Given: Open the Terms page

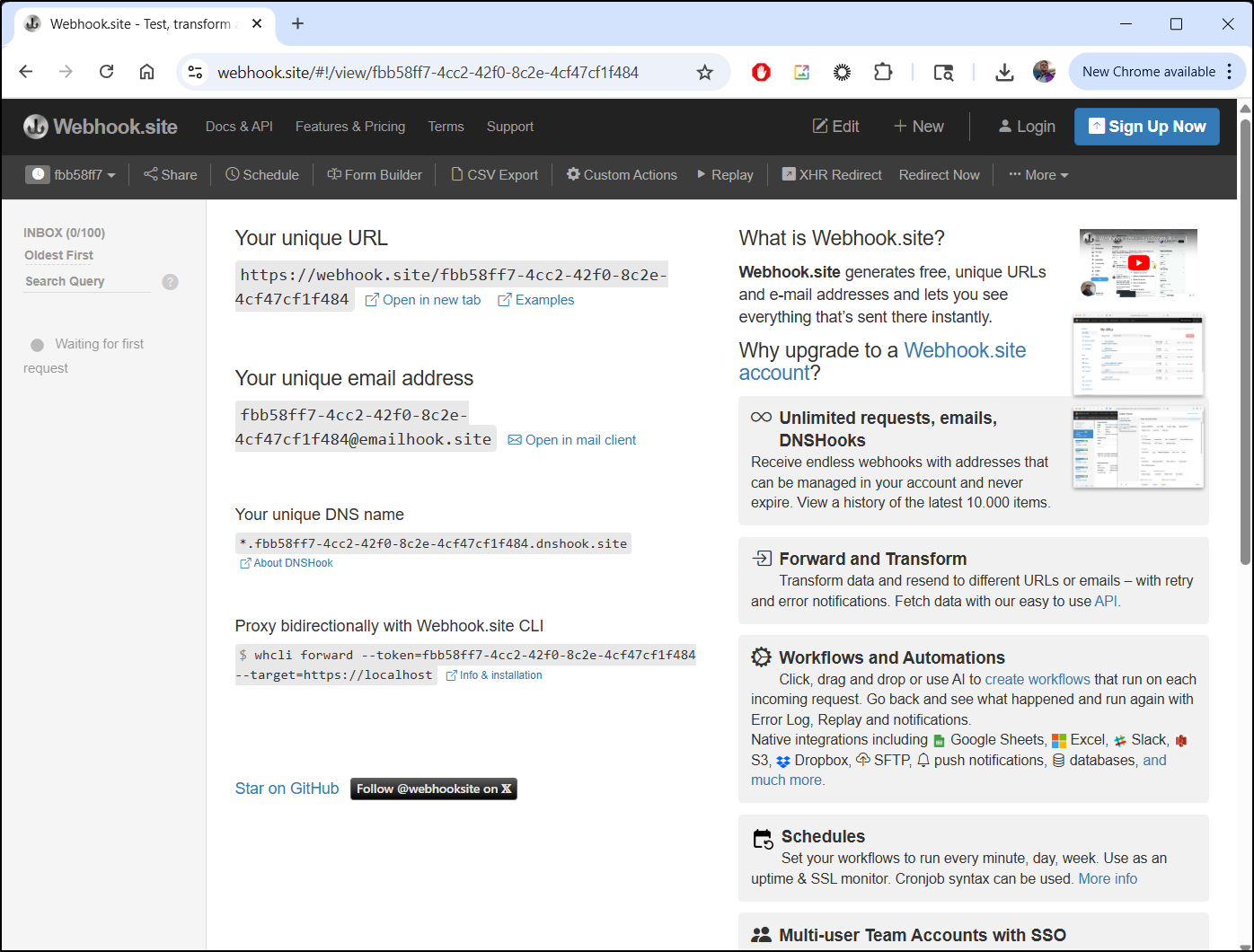Looking at the screenshot, I should 446,127.
